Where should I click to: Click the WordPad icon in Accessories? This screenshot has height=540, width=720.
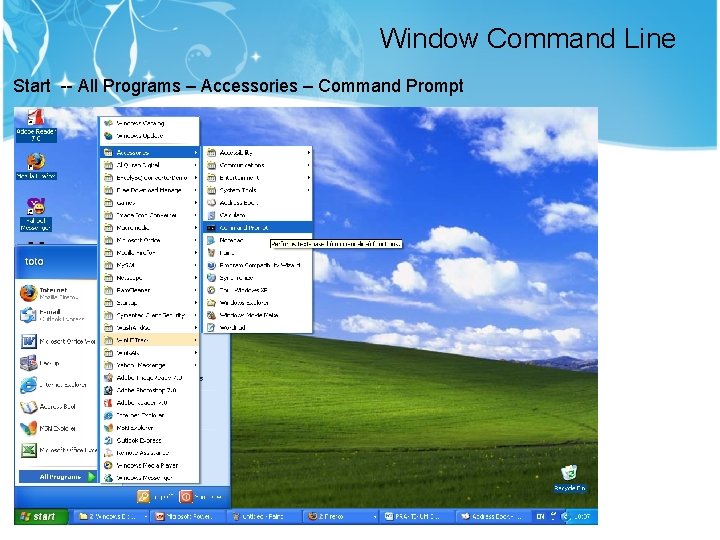click(x=211, y=327)
